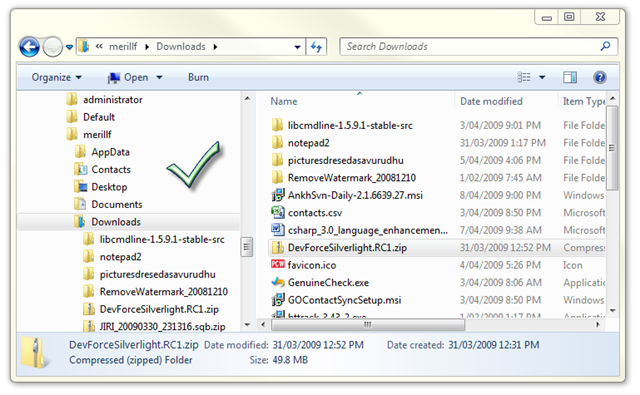This screenshot has height=395, width=640.
Task: Click RemoveWatermark_20081210 folder icon in file list
Action: 278,178
